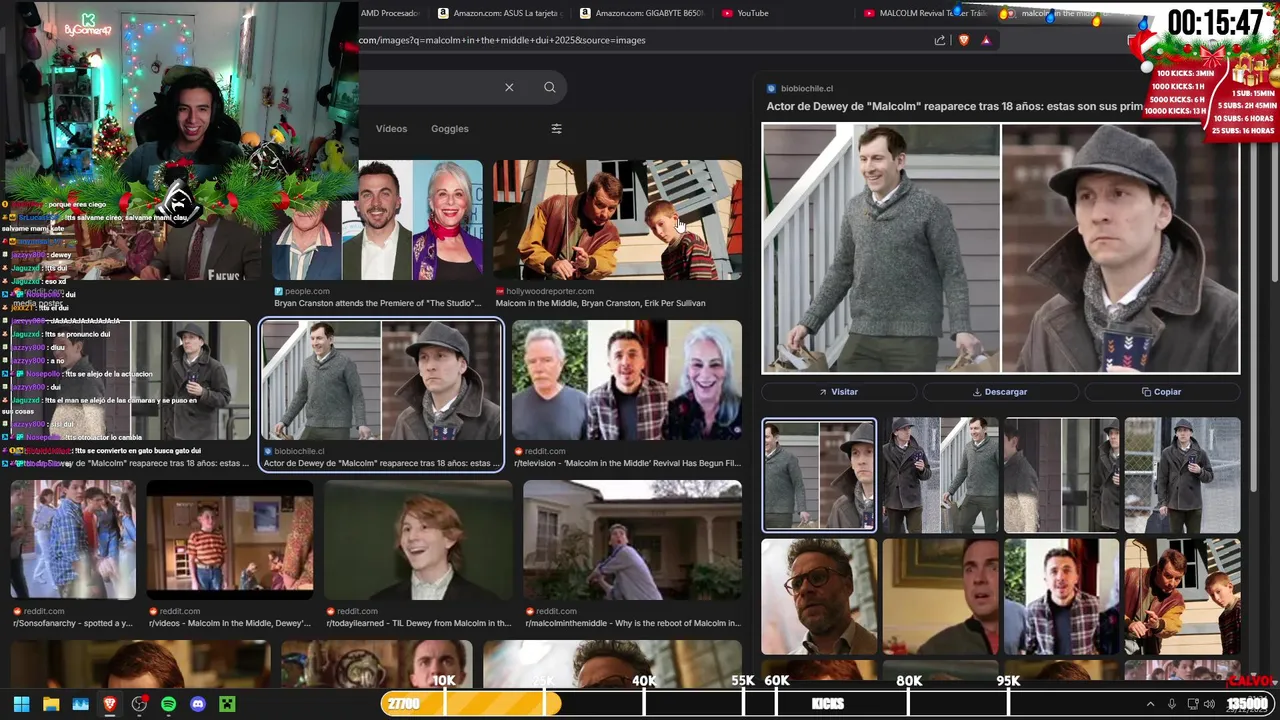Select the Videos search tab
1280x720 pixels.
pos(391,128)
